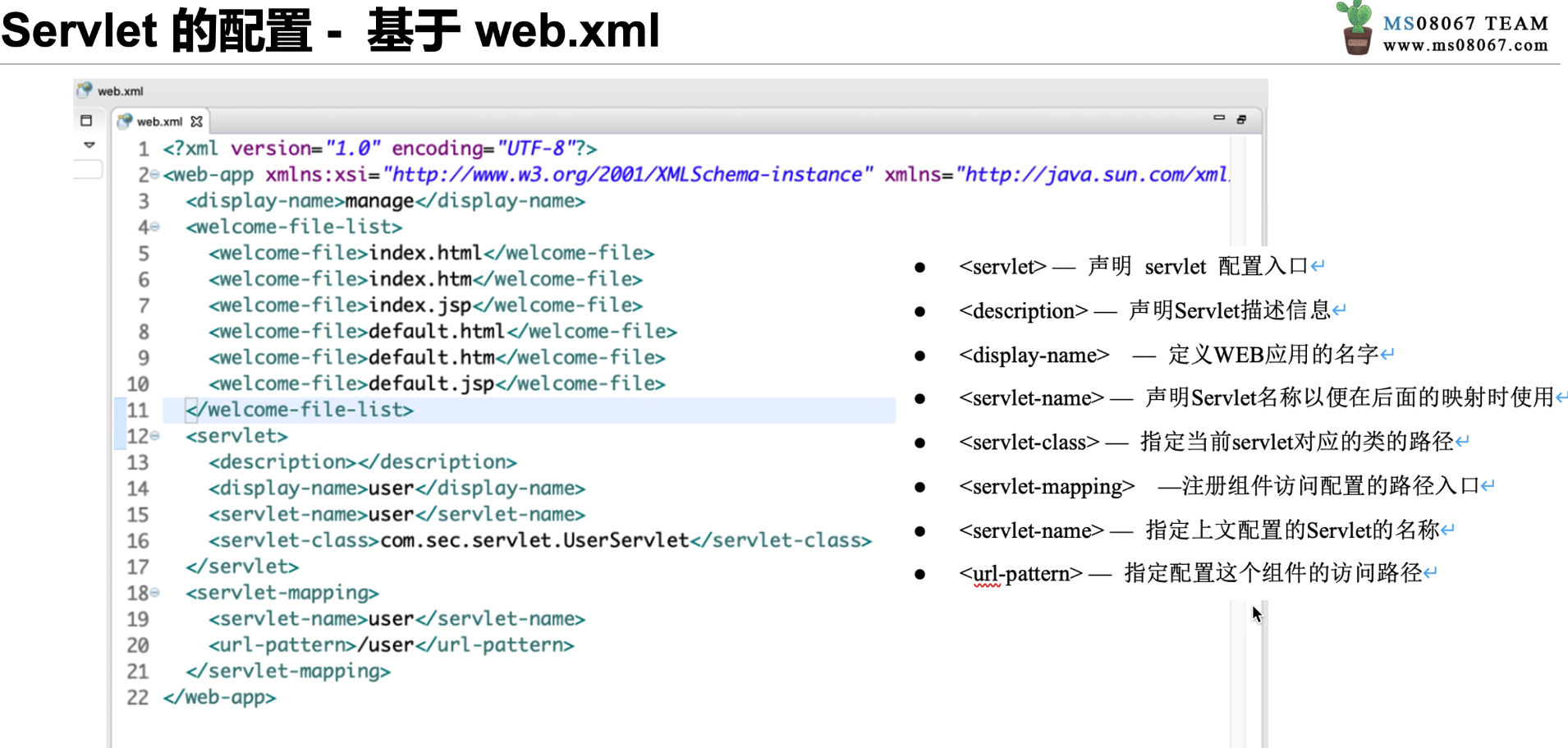This screenshot has width=1568, height=748.
Task: Select the default.htm welcome-file line
Action: coord(437,358)
